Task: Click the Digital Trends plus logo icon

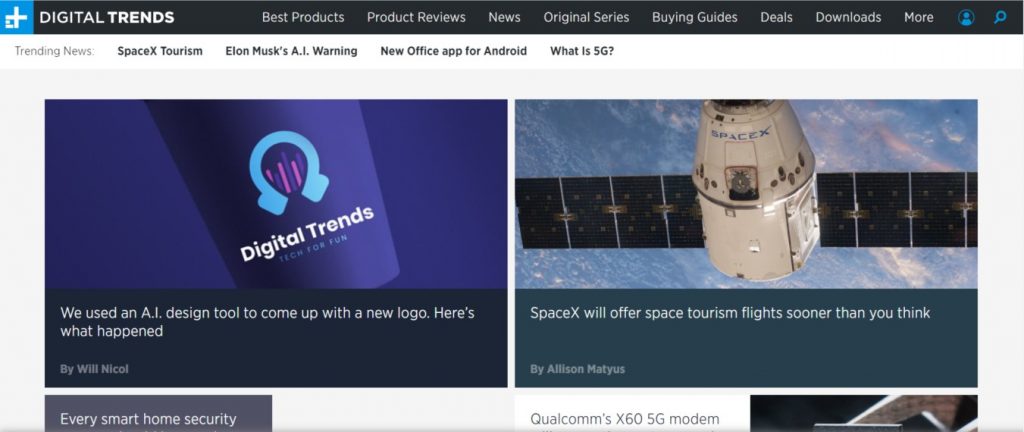Action: click(16, 17)
